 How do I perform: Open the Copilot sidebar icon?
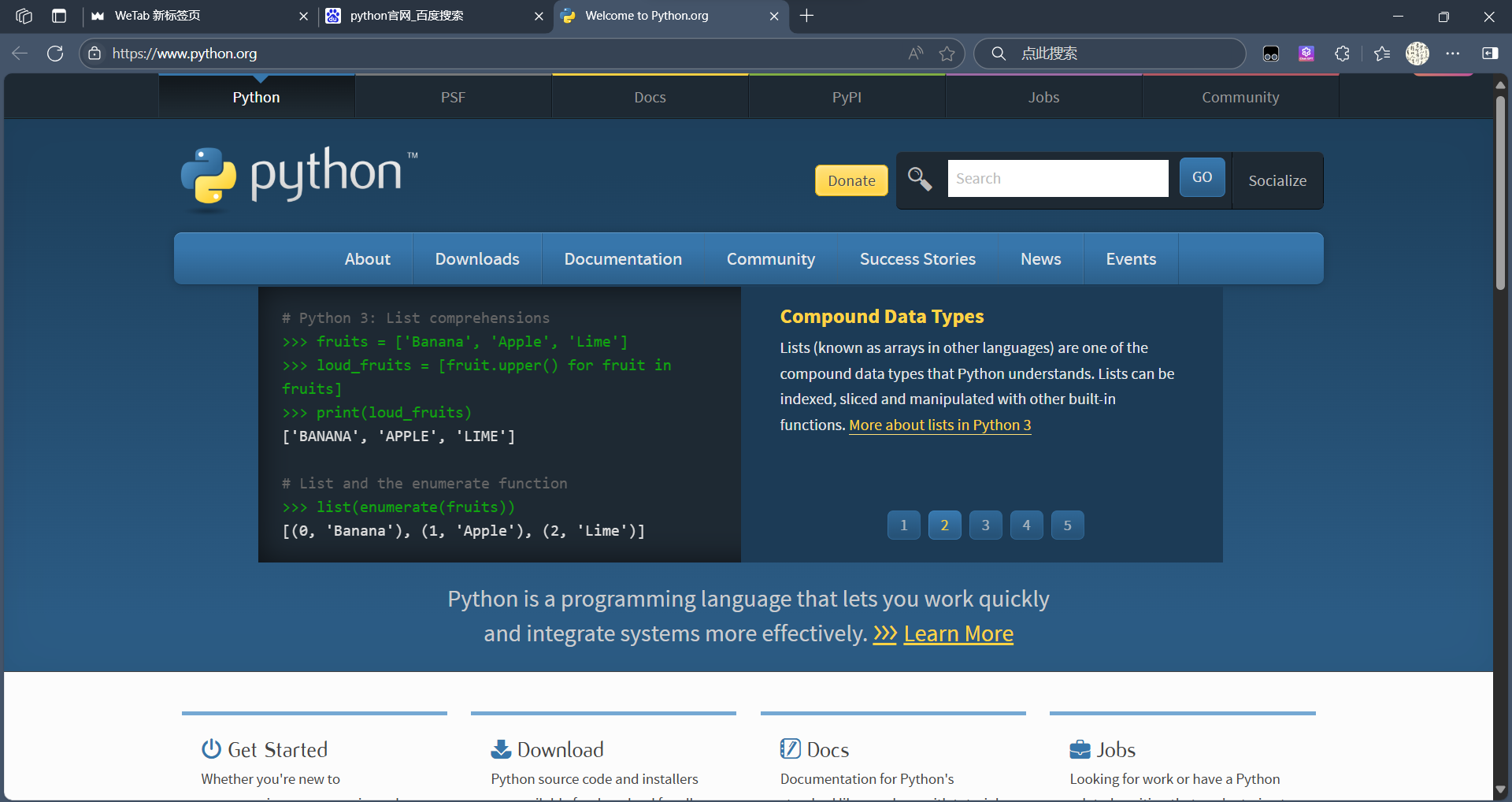1491,53
